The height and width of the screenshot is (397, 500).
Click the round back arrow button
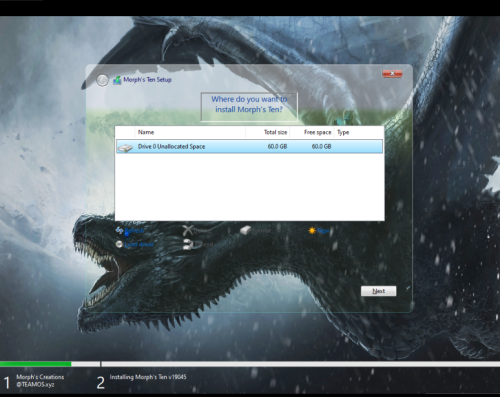[102, 80]
